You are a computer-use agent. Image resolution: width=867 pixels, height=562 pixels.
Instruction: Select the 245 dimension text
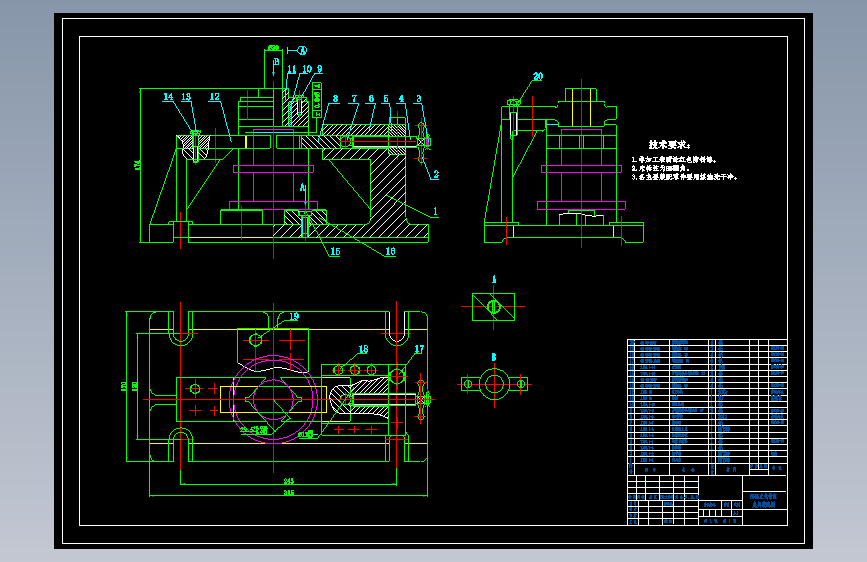tap(289, 481)
